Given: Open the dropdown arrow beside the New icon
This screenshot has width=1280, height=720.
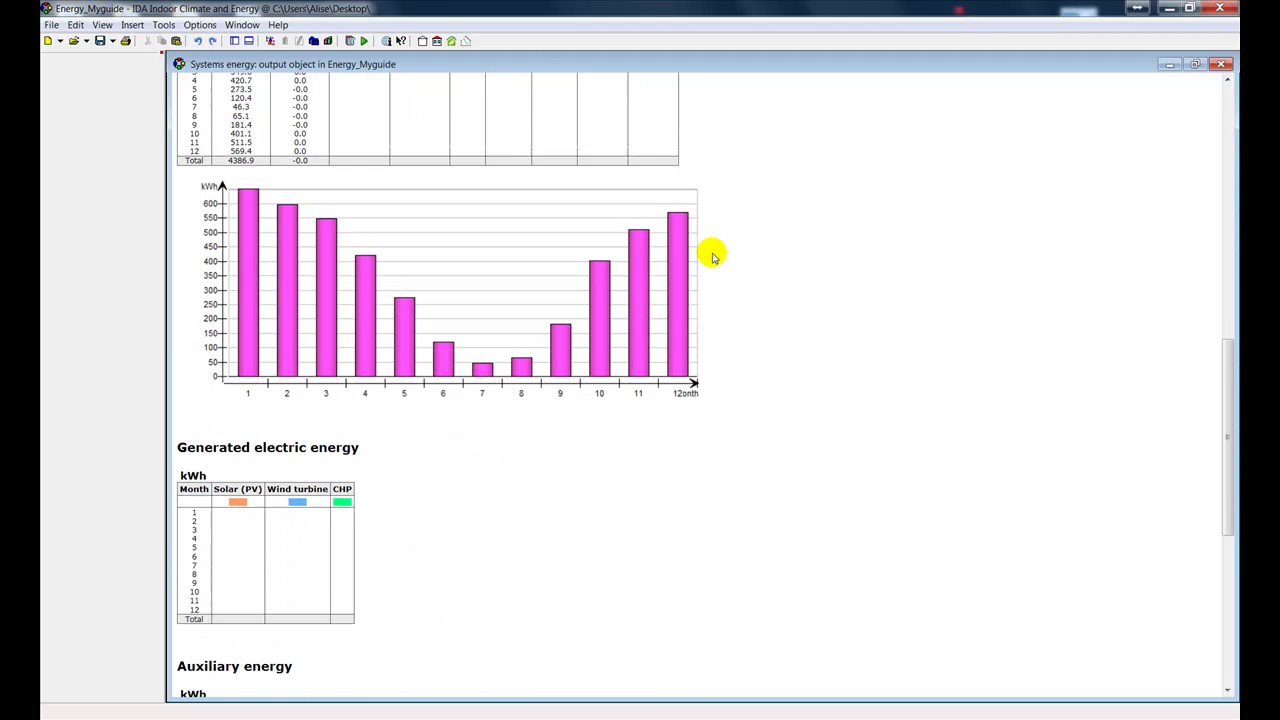Looking at the screenshot, I should (x=60, y=41).
